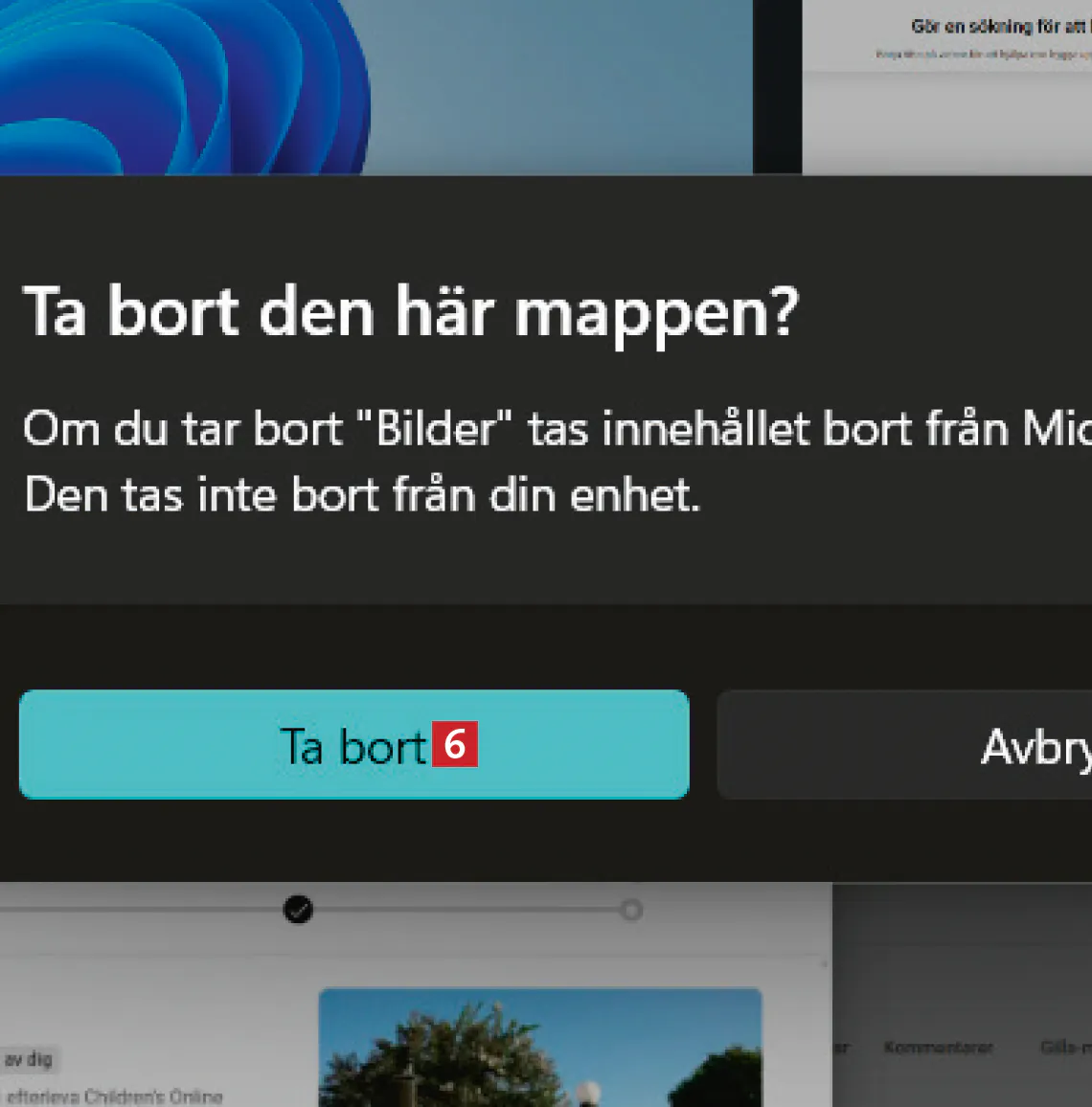Click the Children's Online text line
1092x1107 pixels.
pyautogui.click(x=113, y=1097)
